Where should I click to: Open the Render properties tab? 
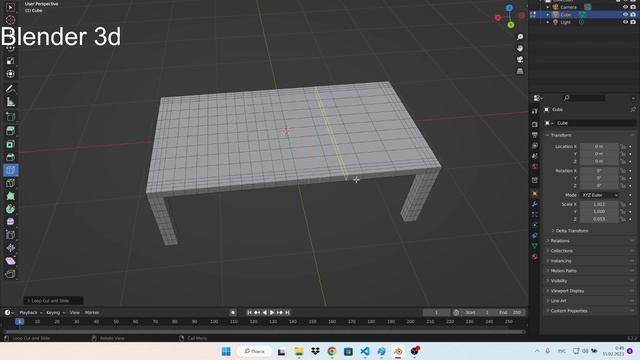pos(535,124)
